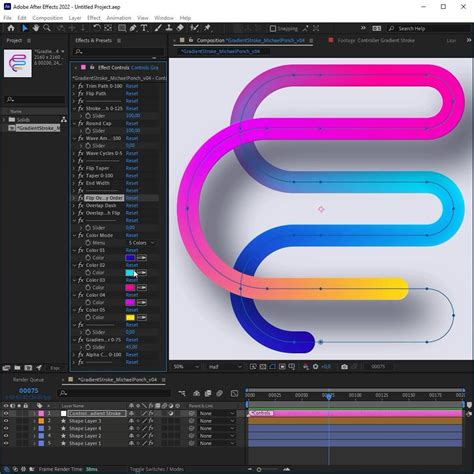Viewport: 474px width, 474px height.
Task: Select the Rectangle shape tool
Action: pos(122,28)
